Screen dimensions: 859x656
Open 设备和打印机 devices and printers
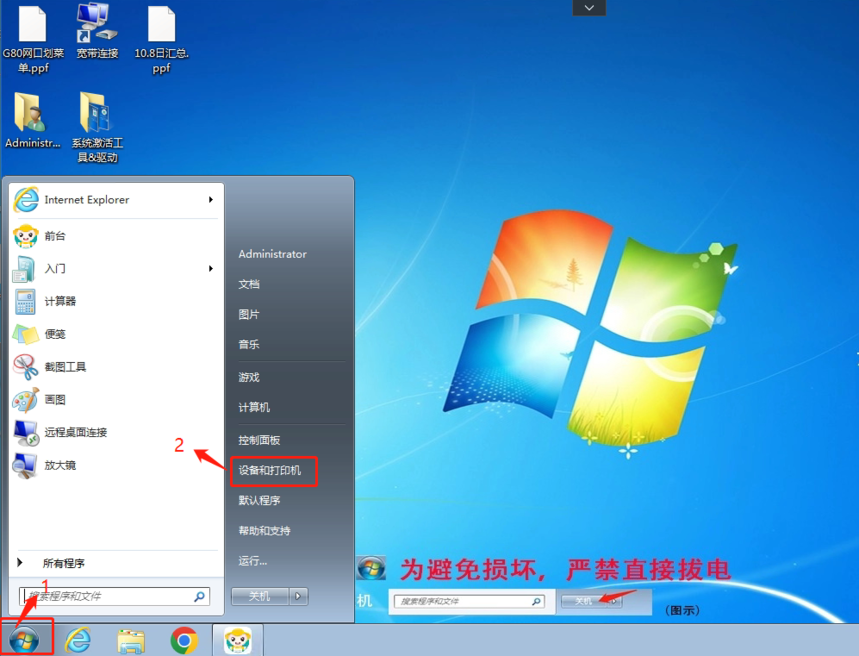(x=270, y=471)
